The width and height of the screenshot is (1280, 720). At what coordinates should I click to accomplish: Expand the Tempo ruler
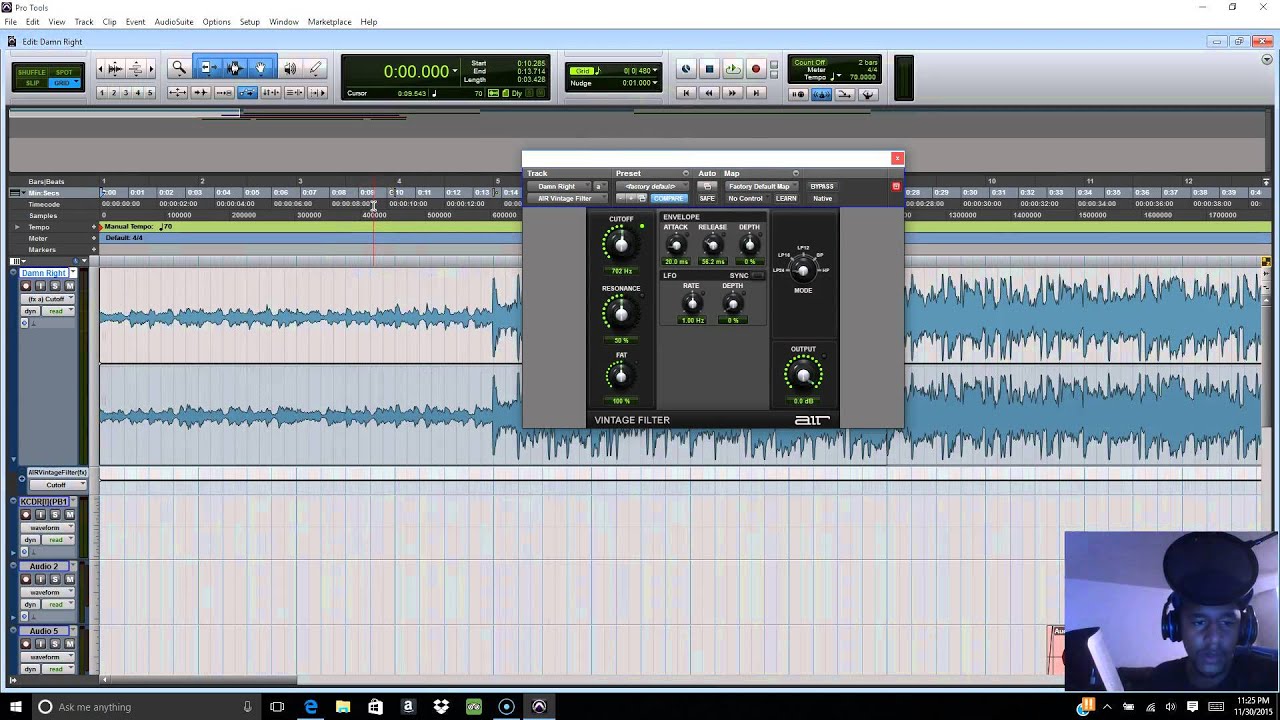(16, 227)
